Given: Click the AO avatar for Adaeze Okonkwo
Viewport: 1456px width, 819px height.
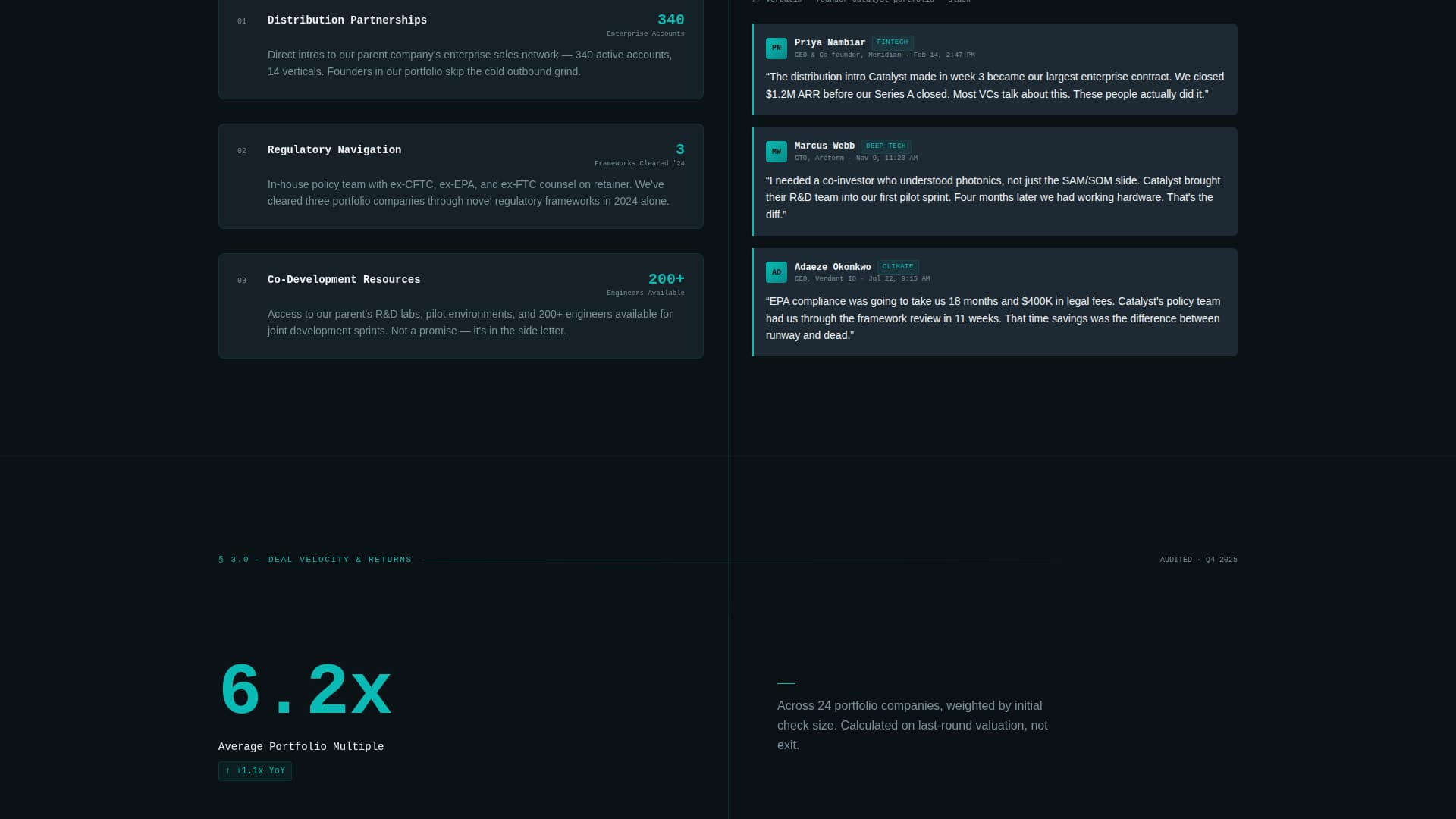Looking at the screenshot, I should [x=776, y=272].
